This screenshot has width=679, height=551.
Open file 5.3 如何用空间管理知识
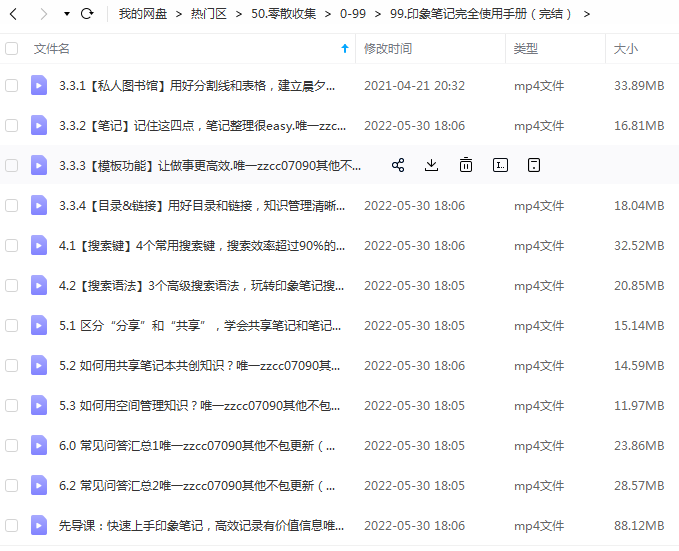200,405
